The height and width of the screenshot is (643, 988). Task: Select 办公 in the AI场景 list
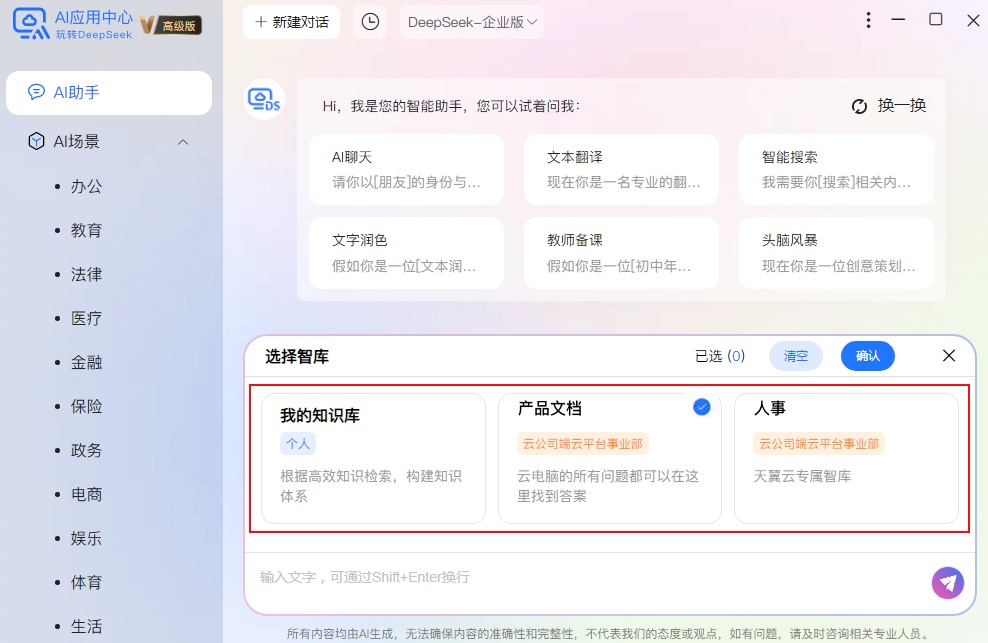86,187
